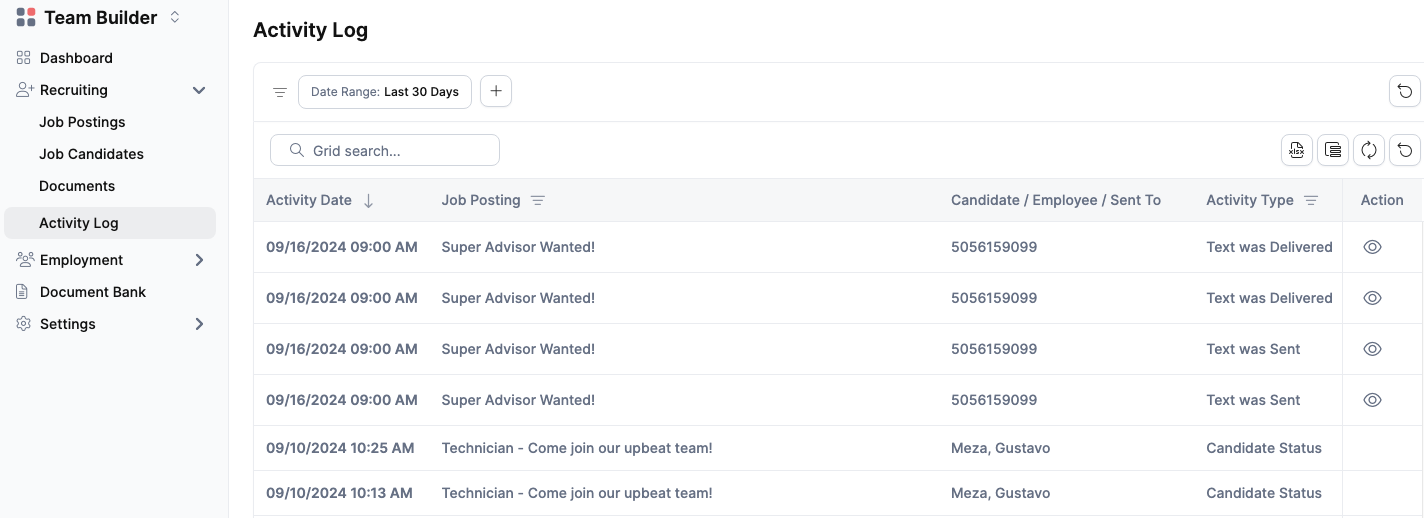
Task: Open the column chooser icon
Action: [x=1333, y=150]
